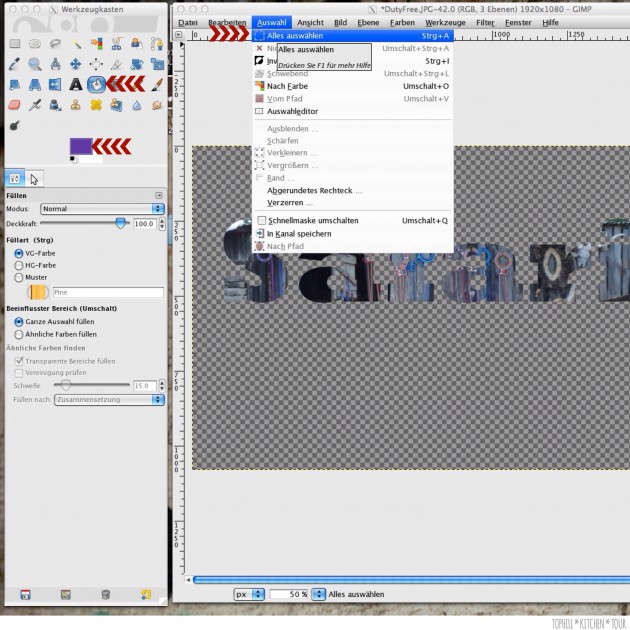Screen dimensions: 630x630
Task: Select the Eraser tool
Action: click(x=15, y=105)
